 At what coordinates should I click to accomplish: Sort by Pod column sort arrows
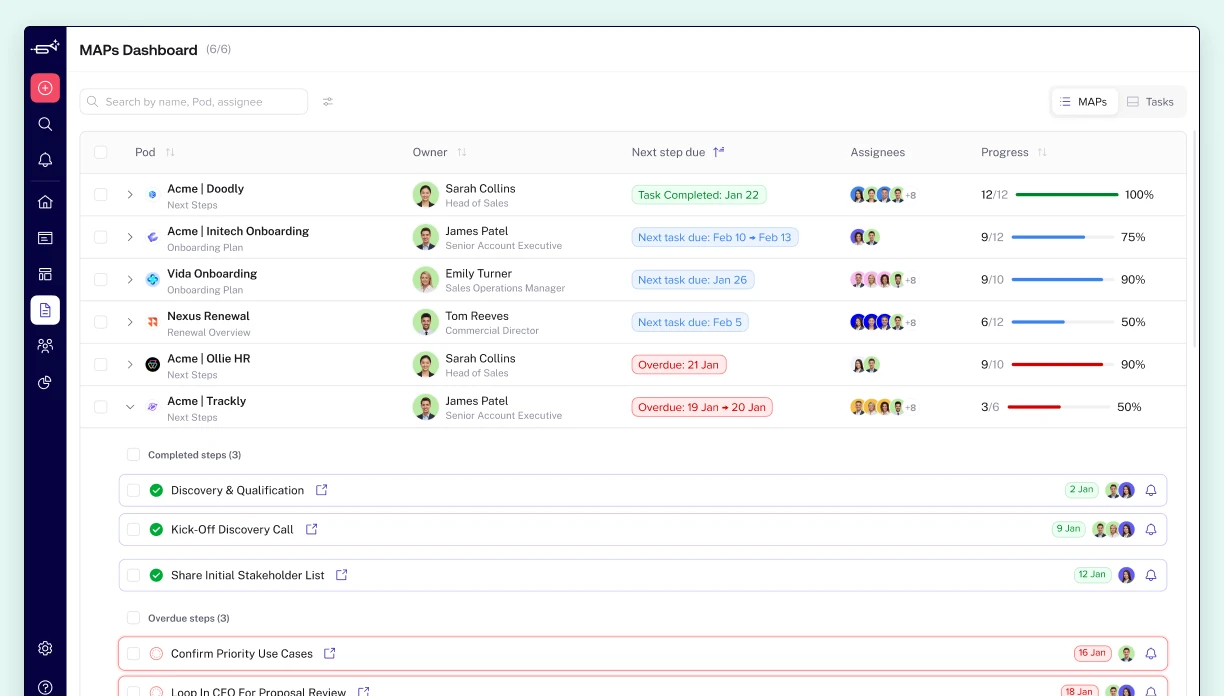[x=170, y=152]
